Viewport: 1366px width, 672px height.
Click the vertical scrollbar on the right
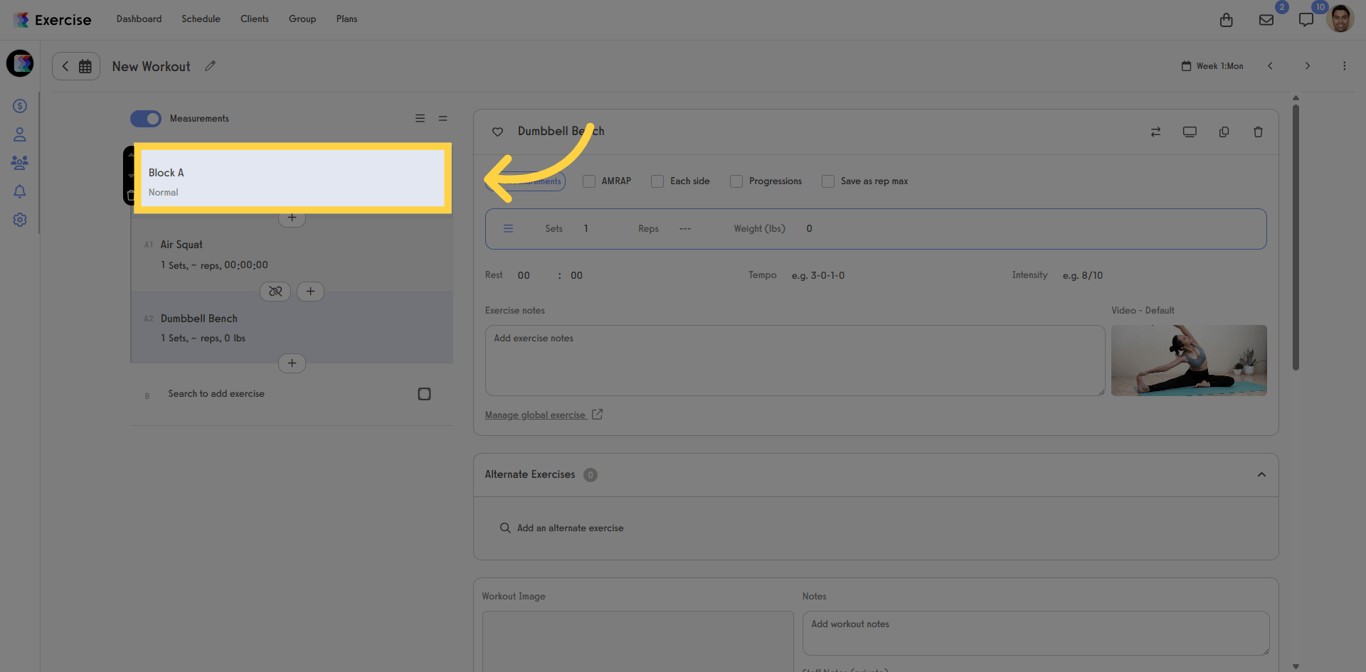1296,238
